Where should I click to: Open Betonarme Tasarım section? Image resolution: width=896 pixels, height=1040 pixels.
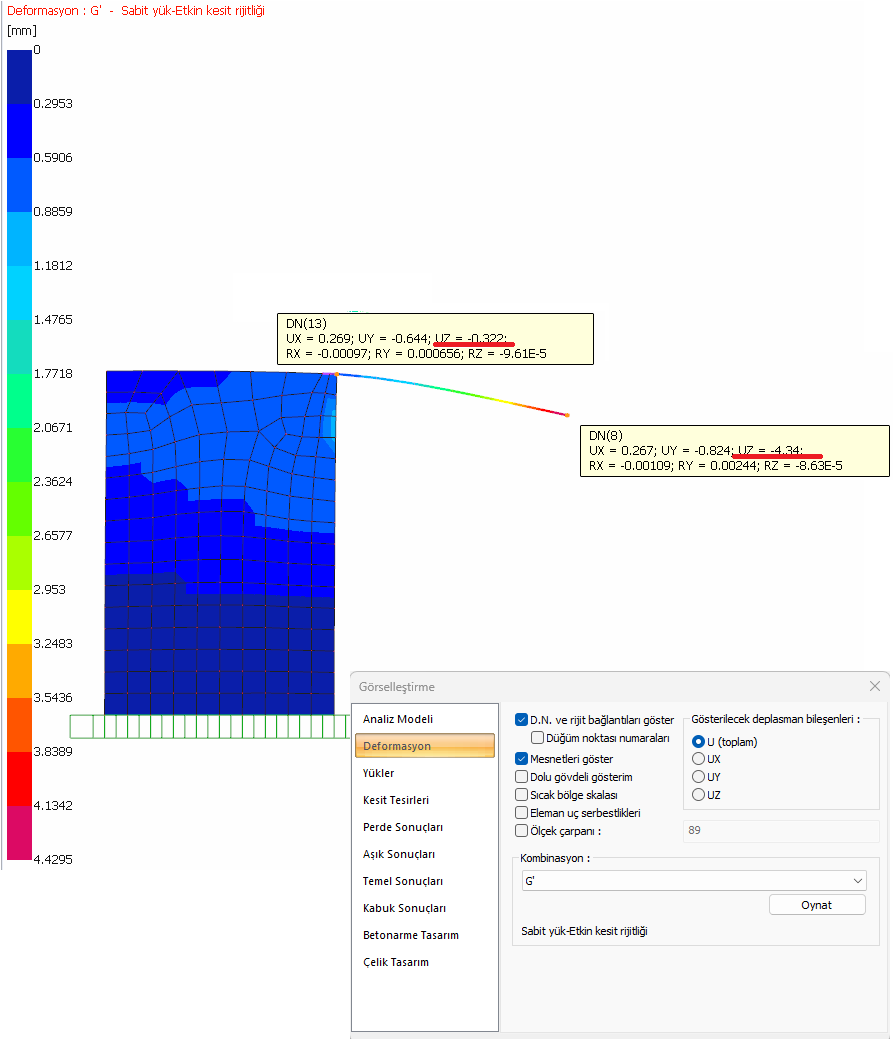[411, 935]
